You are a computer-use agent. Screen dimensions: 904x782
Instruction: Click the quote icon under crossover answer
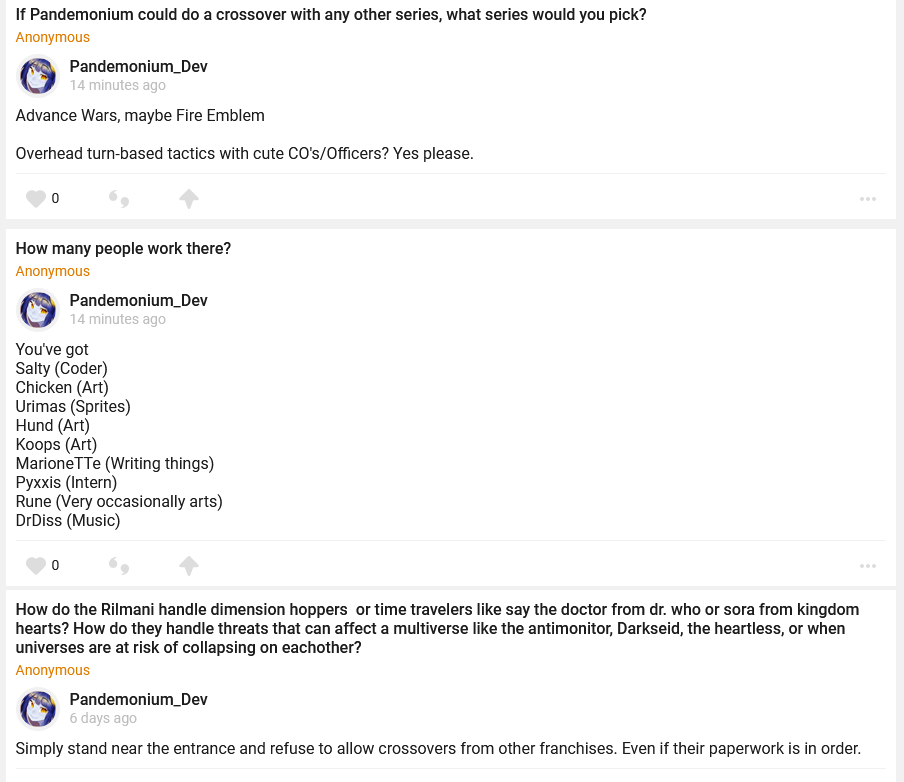[x=119, y=199]
